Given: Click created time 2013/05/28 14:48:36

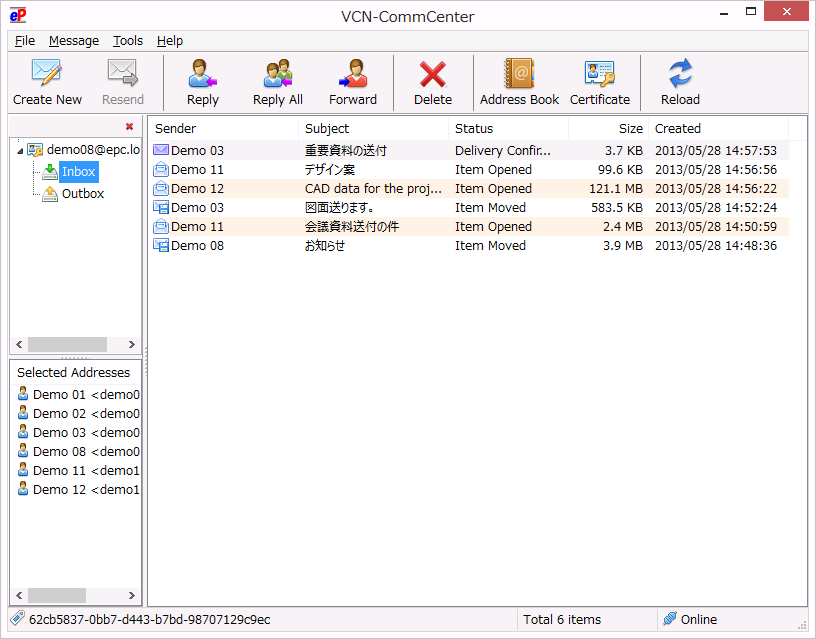Looking at the screenshot, I should coord(716,246).
